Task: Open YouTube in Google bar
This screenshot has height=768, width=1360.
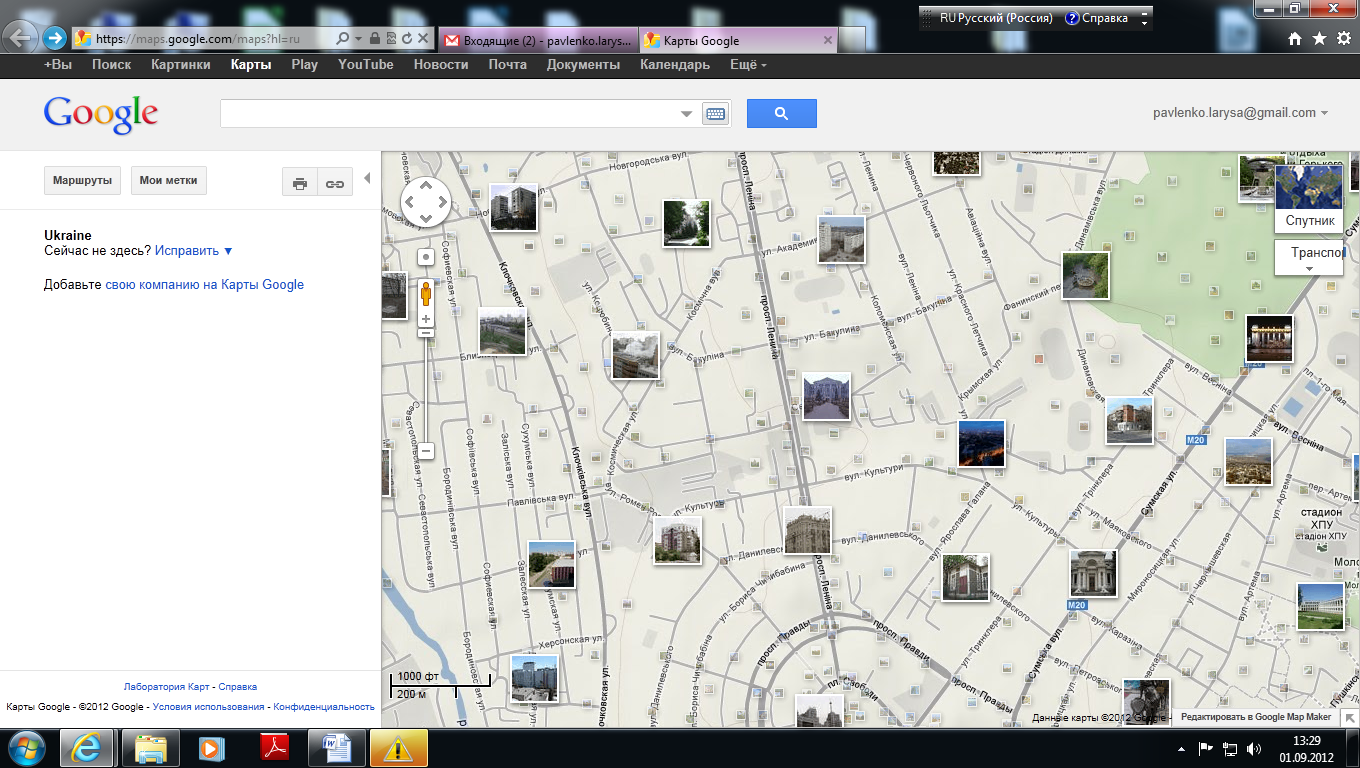Action: click(366, 64)
